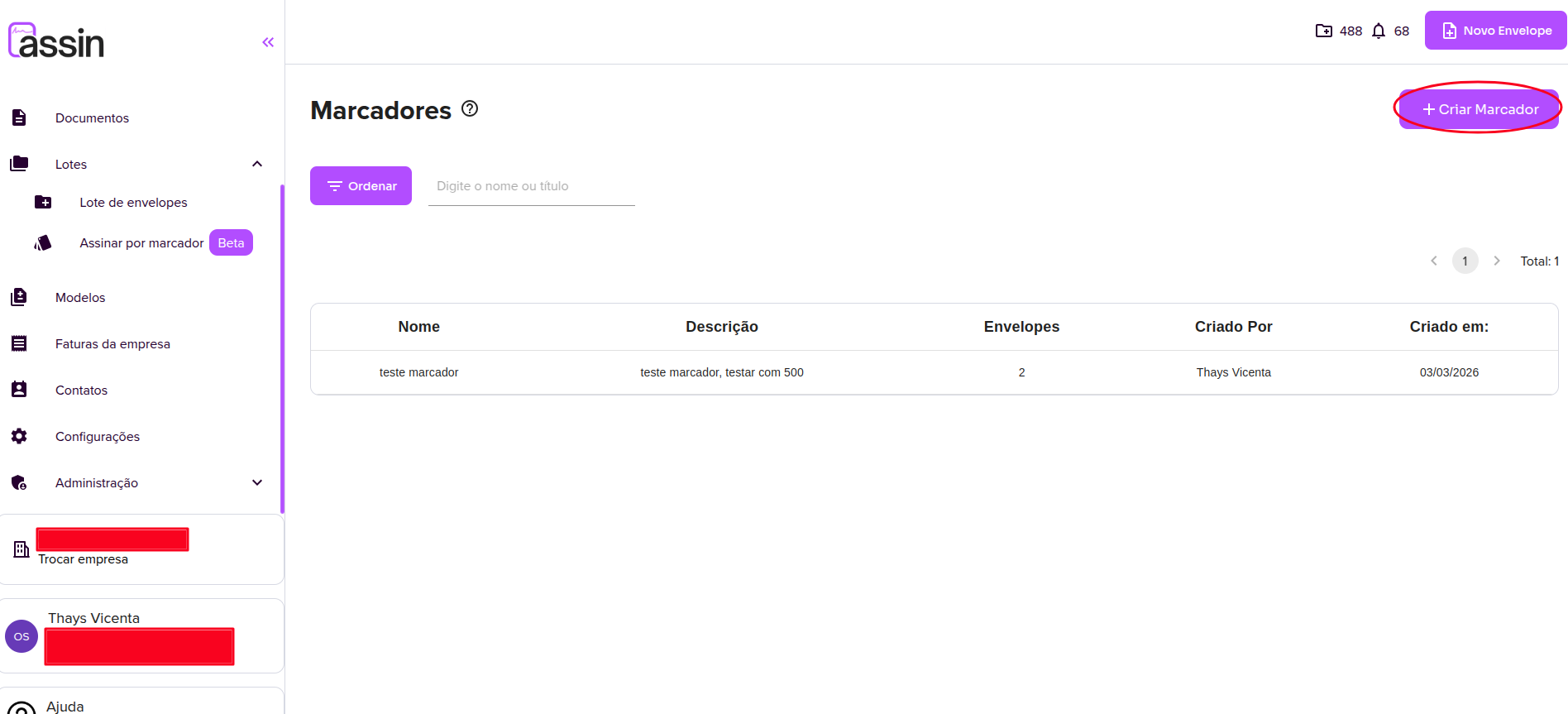This screenshot has height=714, width=1568.
Task: Select Assinar por marcador Beta item
Action: tap(141, 242)
